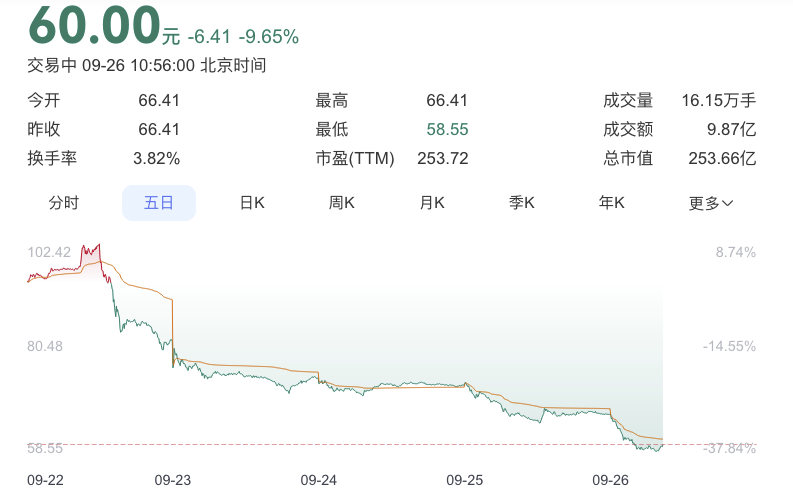Click the 09-23 date marker
The width and height of the screenshot is (793, 501).
point(174,480)
